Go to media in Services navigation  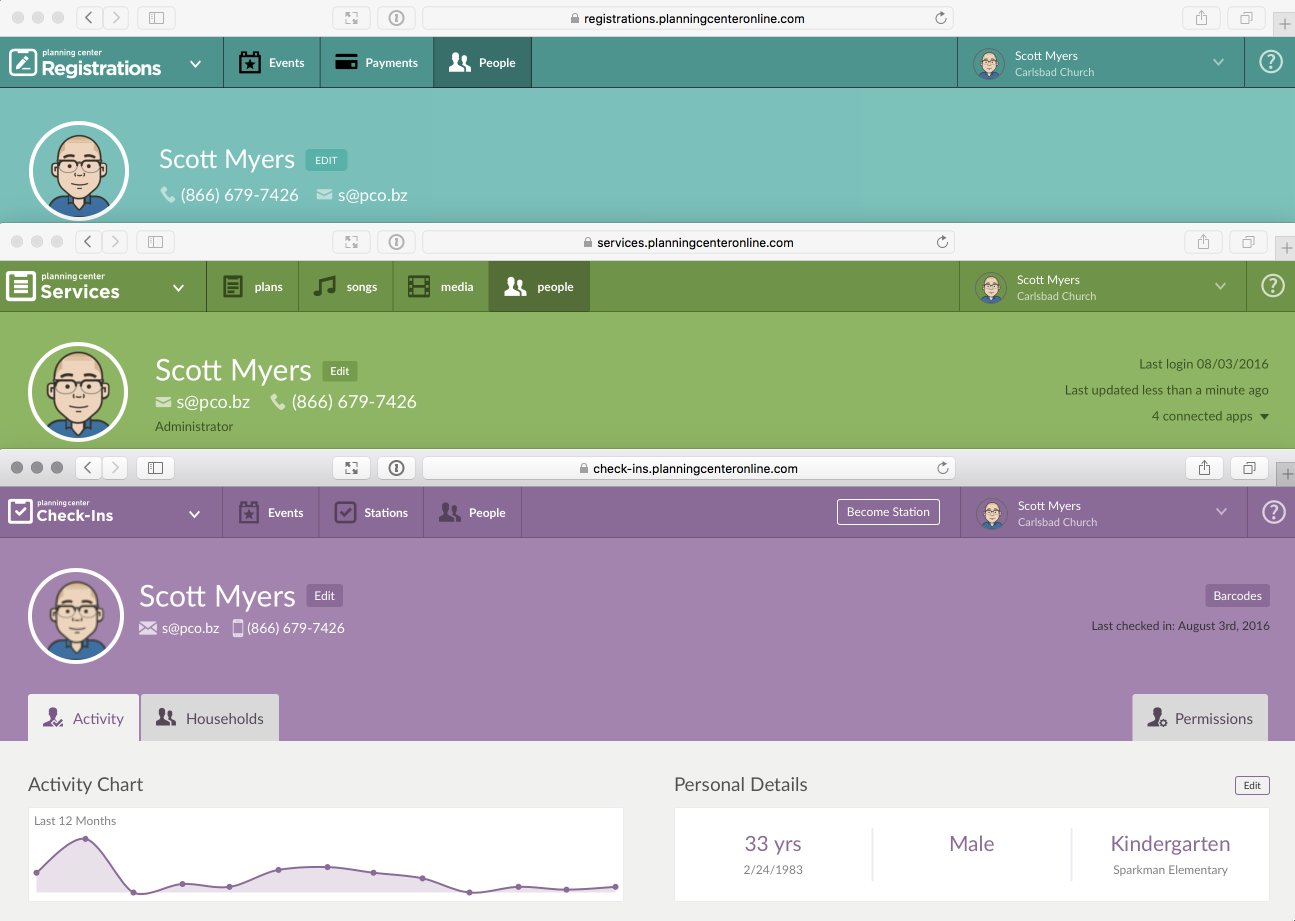coord(441,287)
